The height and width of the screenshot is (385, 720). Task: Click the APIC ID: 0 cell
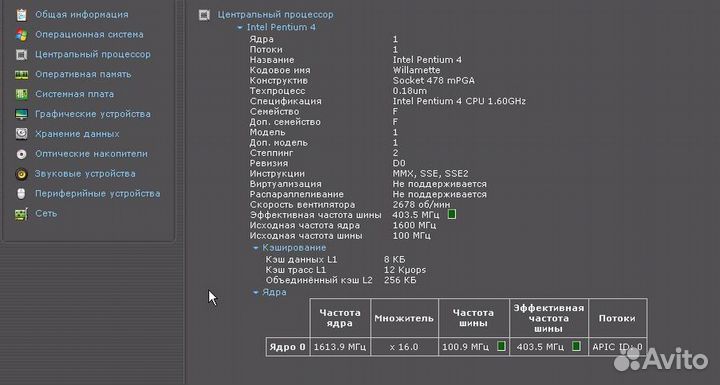[617, 347]
